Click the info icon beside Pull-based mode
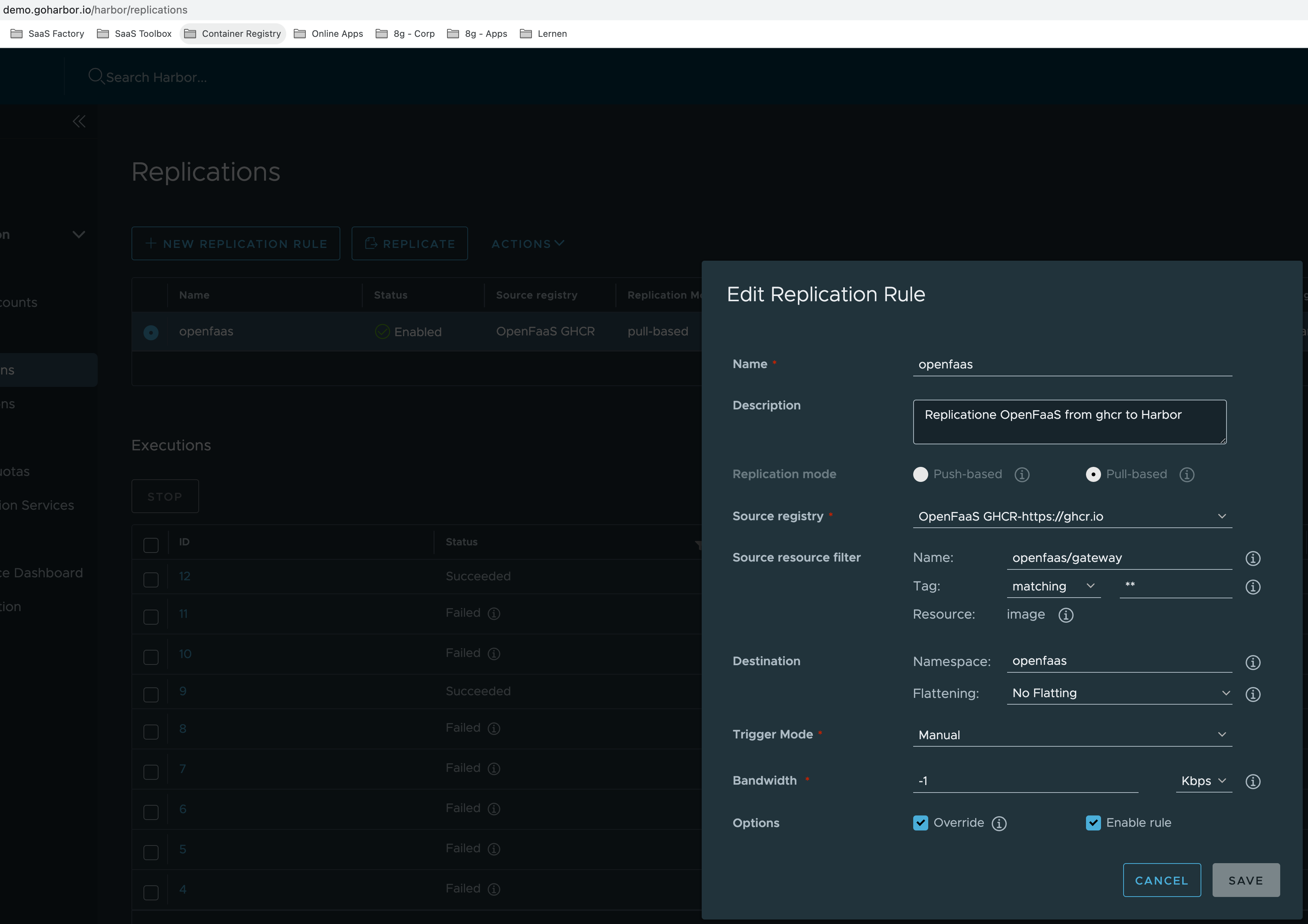Screen dimensions: 1308x924 coord(1187,474)
